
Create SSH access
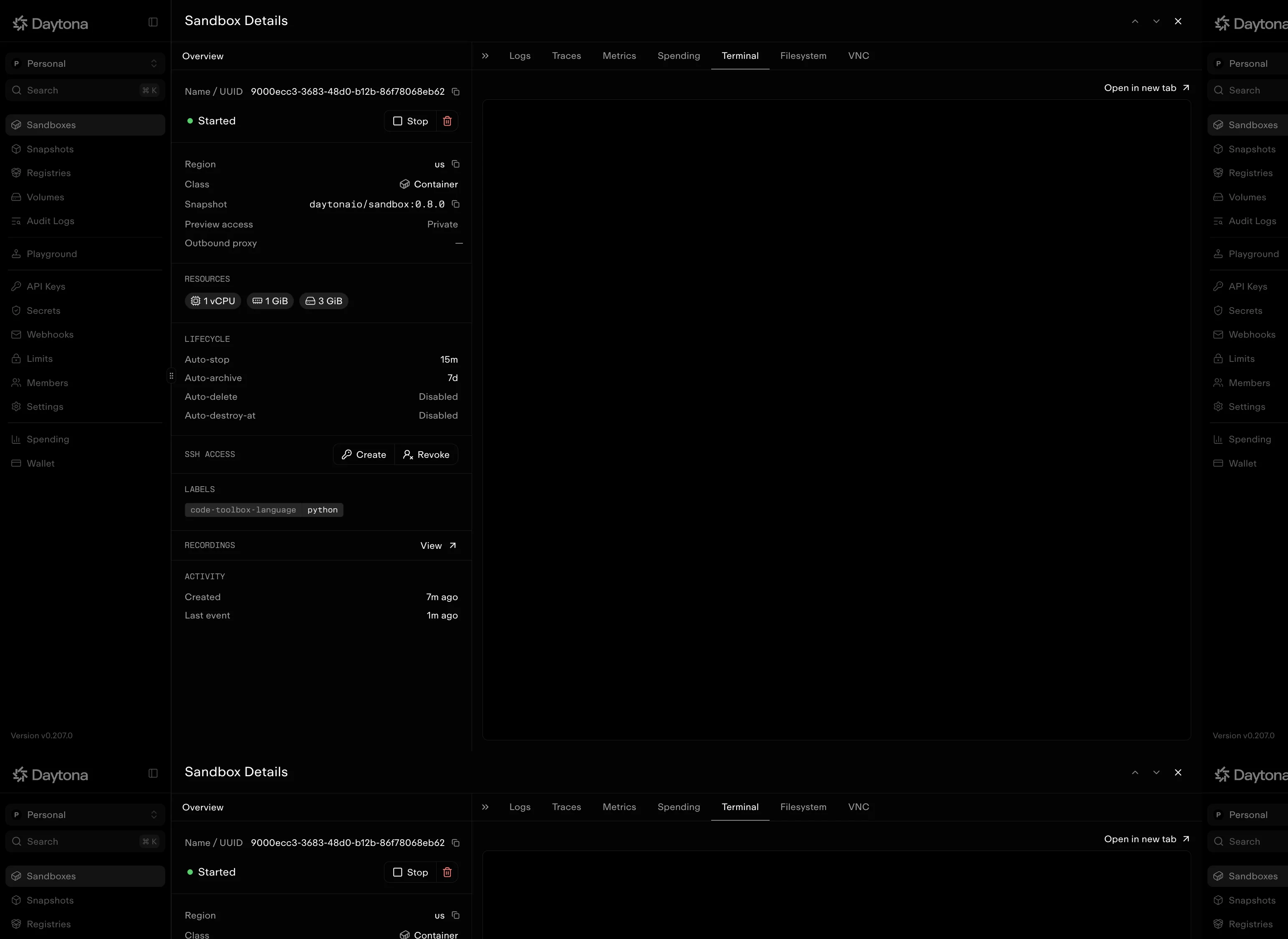(x=364, y=455)
